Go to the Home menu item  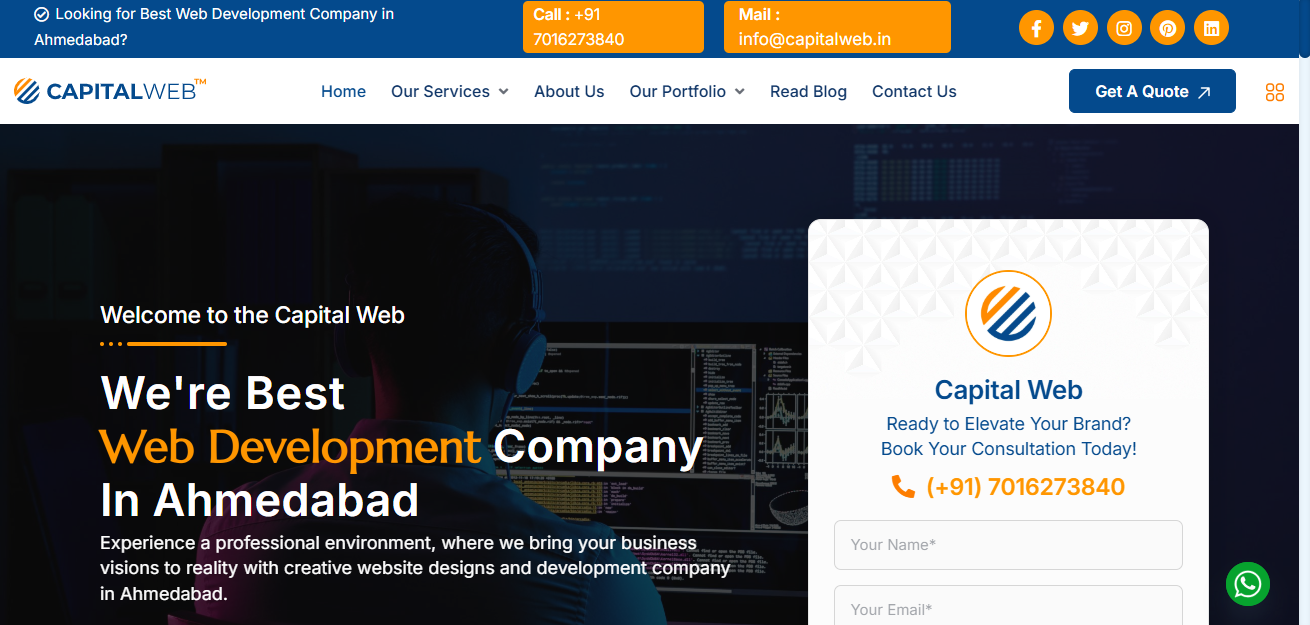[x=343, y=91]
